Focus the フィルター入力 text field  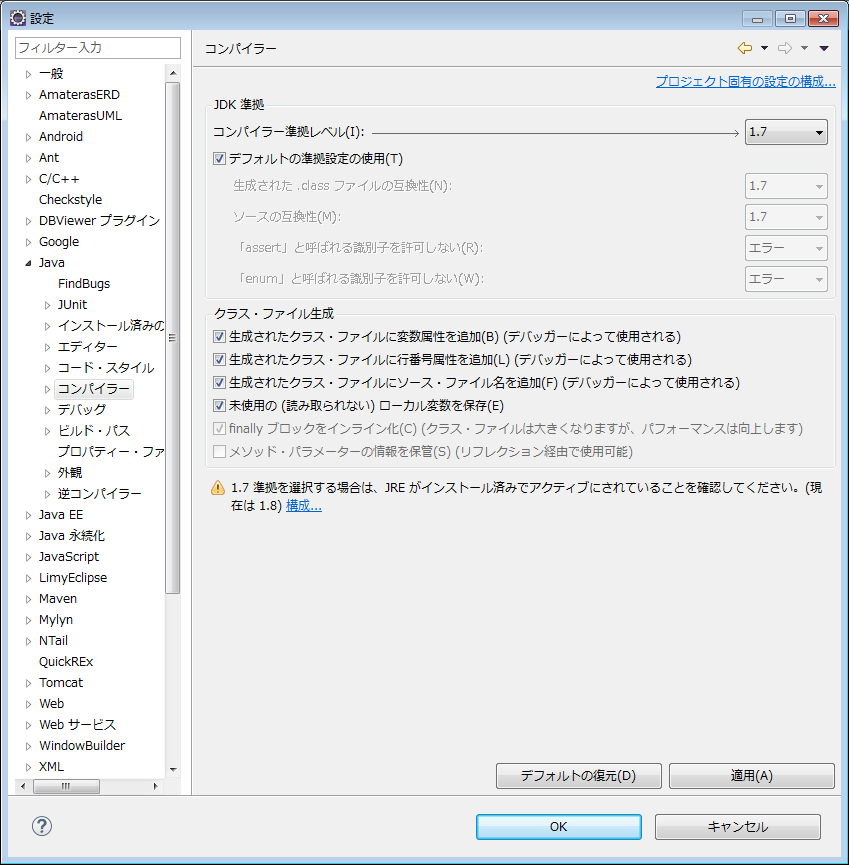98,47
